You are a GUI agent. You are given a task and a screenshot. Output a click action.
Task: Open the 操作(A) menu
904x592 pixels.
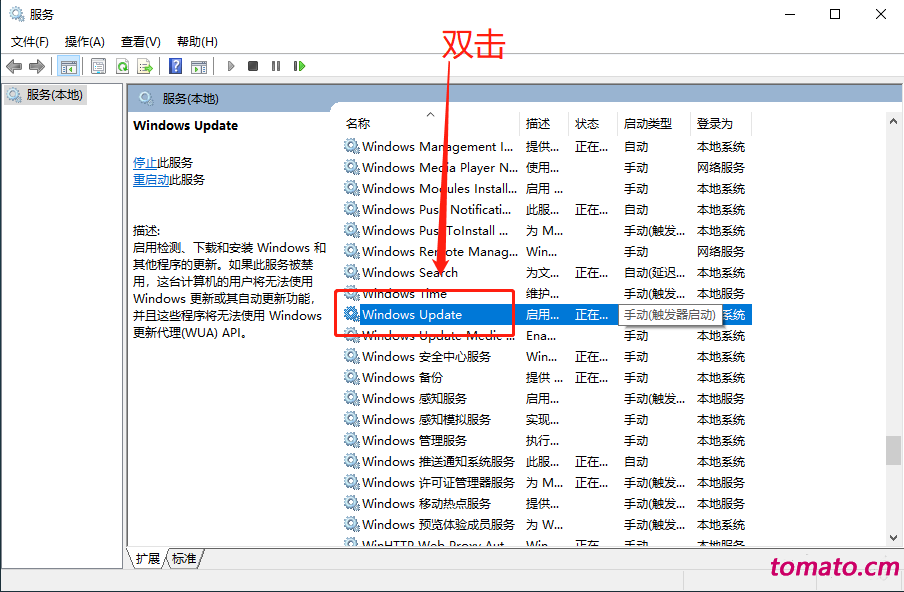tap(85, 42)
